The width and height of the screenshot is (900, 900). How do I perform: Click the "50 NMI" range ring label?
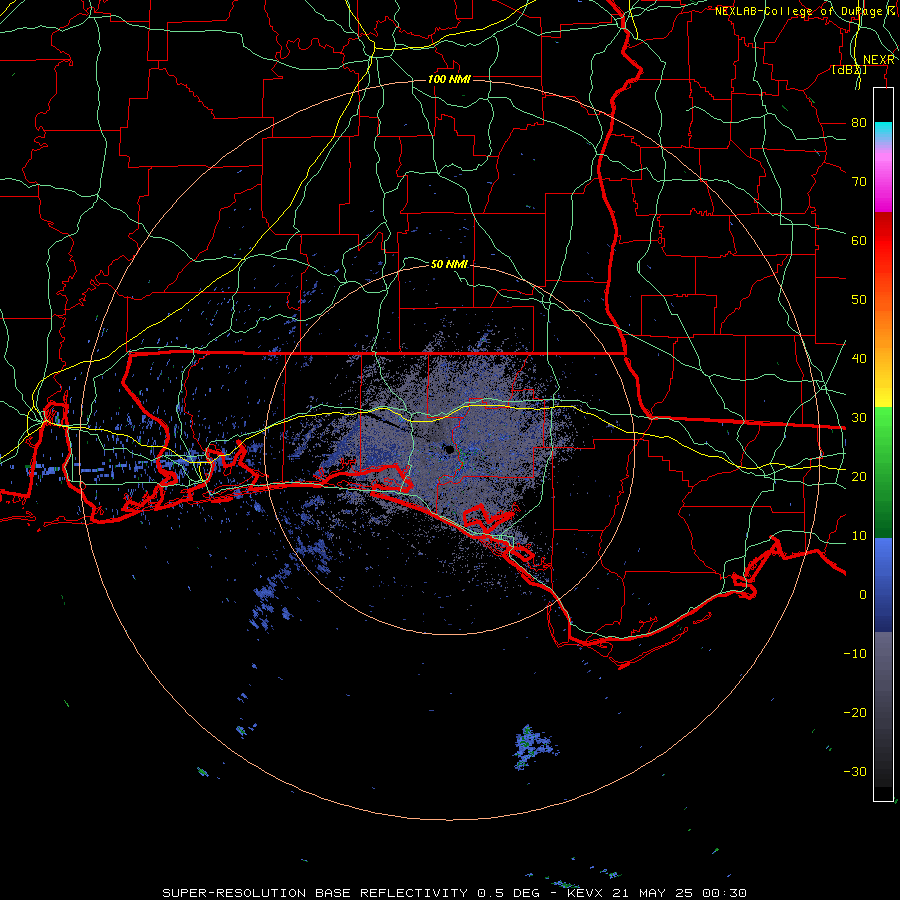[449, 264]
